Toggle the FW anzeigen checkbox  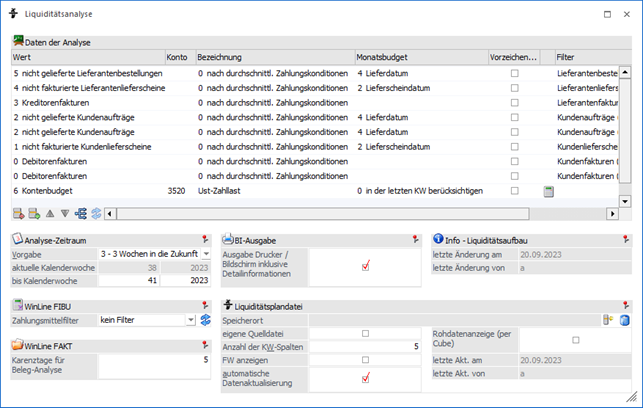pos(365,359)
